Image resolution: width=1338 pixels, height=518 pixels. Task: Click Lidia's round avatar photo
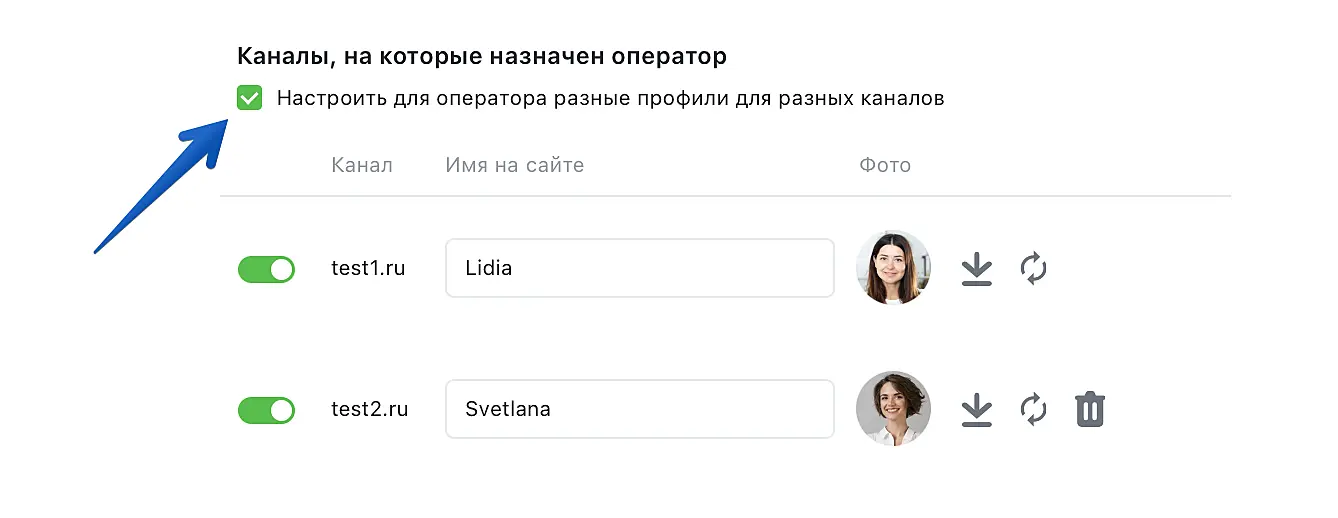(x=893, y=268)
